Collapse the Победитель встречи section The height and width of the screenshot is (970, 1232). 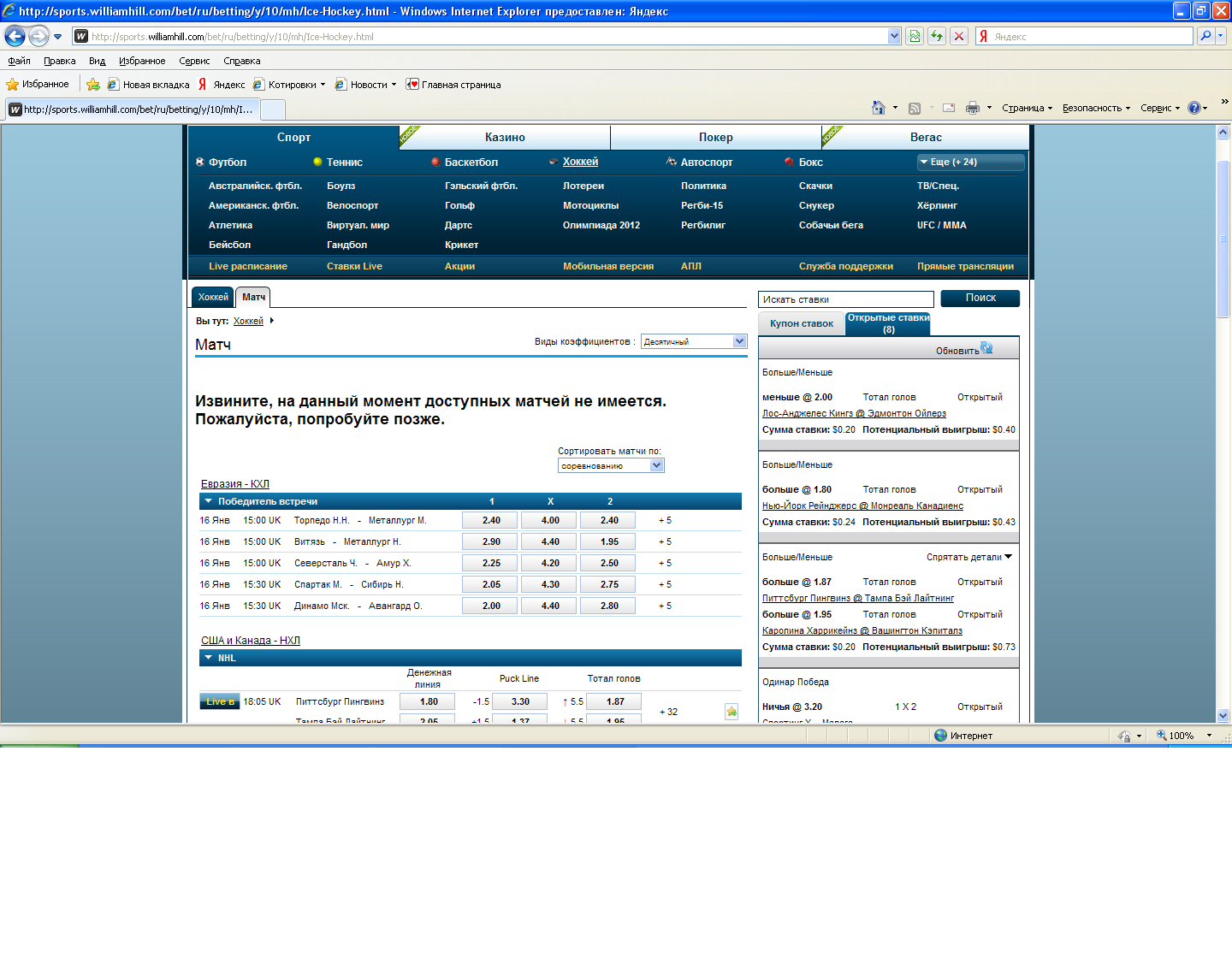click(x=208, y=501)
